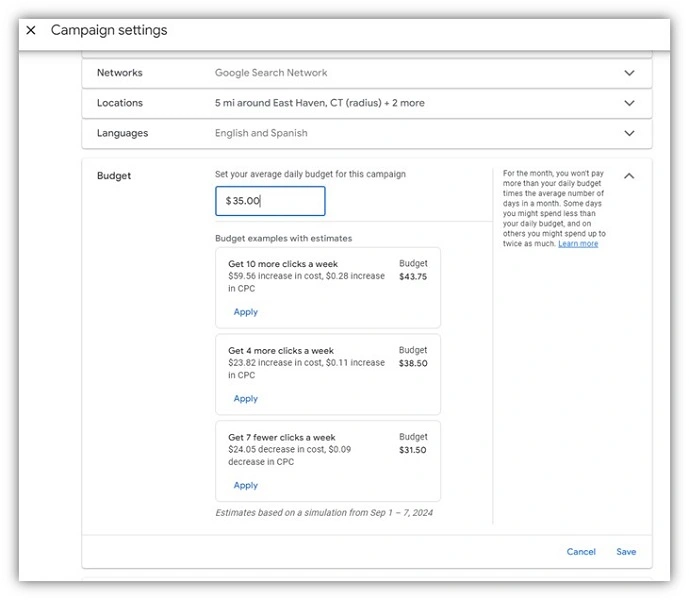Image resolution: width=689 pixels, height=600 pixels.
Task: Click the Budget section label
Action: click(x=114, y=176)
